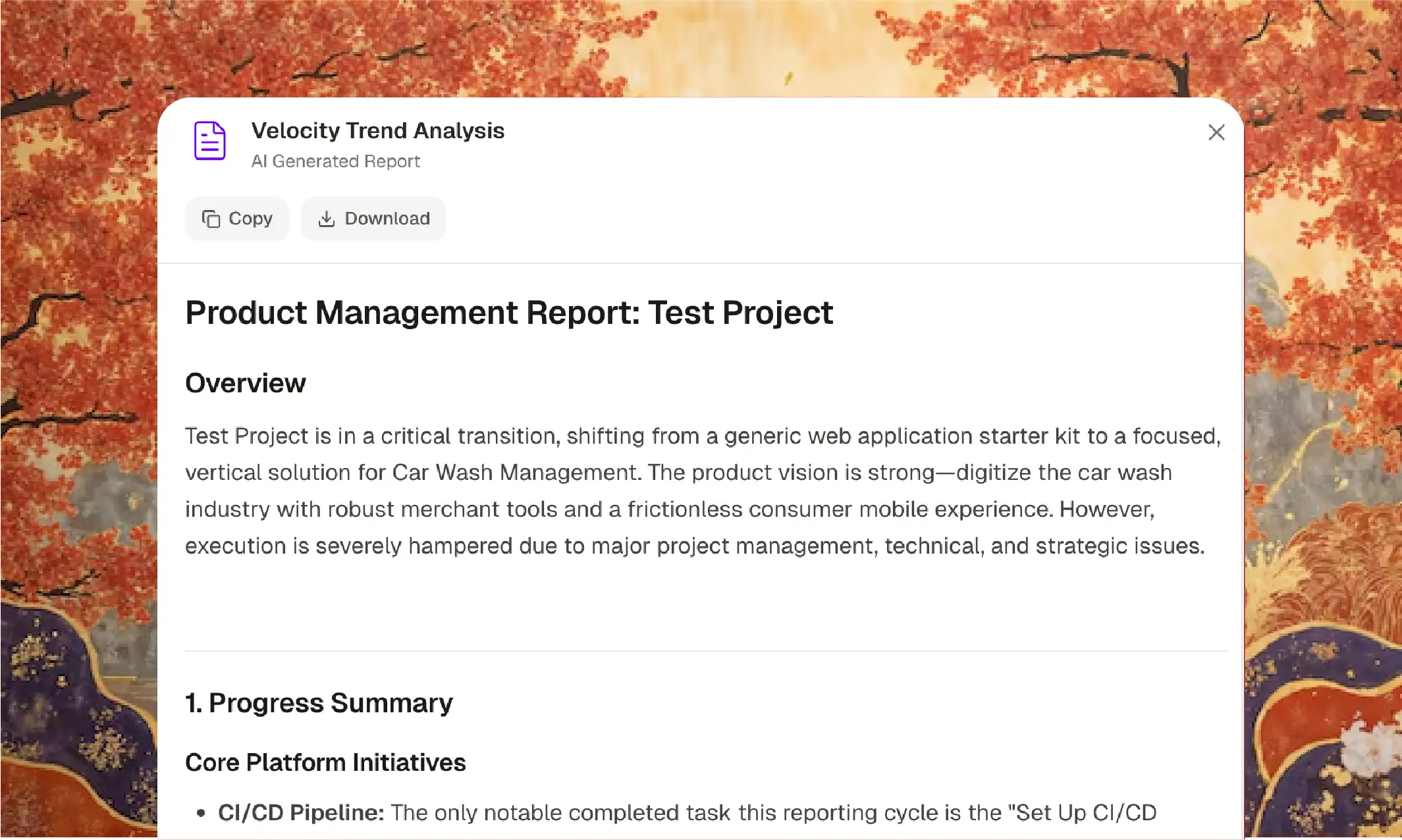Click the download arrow icon

(328, 219)
